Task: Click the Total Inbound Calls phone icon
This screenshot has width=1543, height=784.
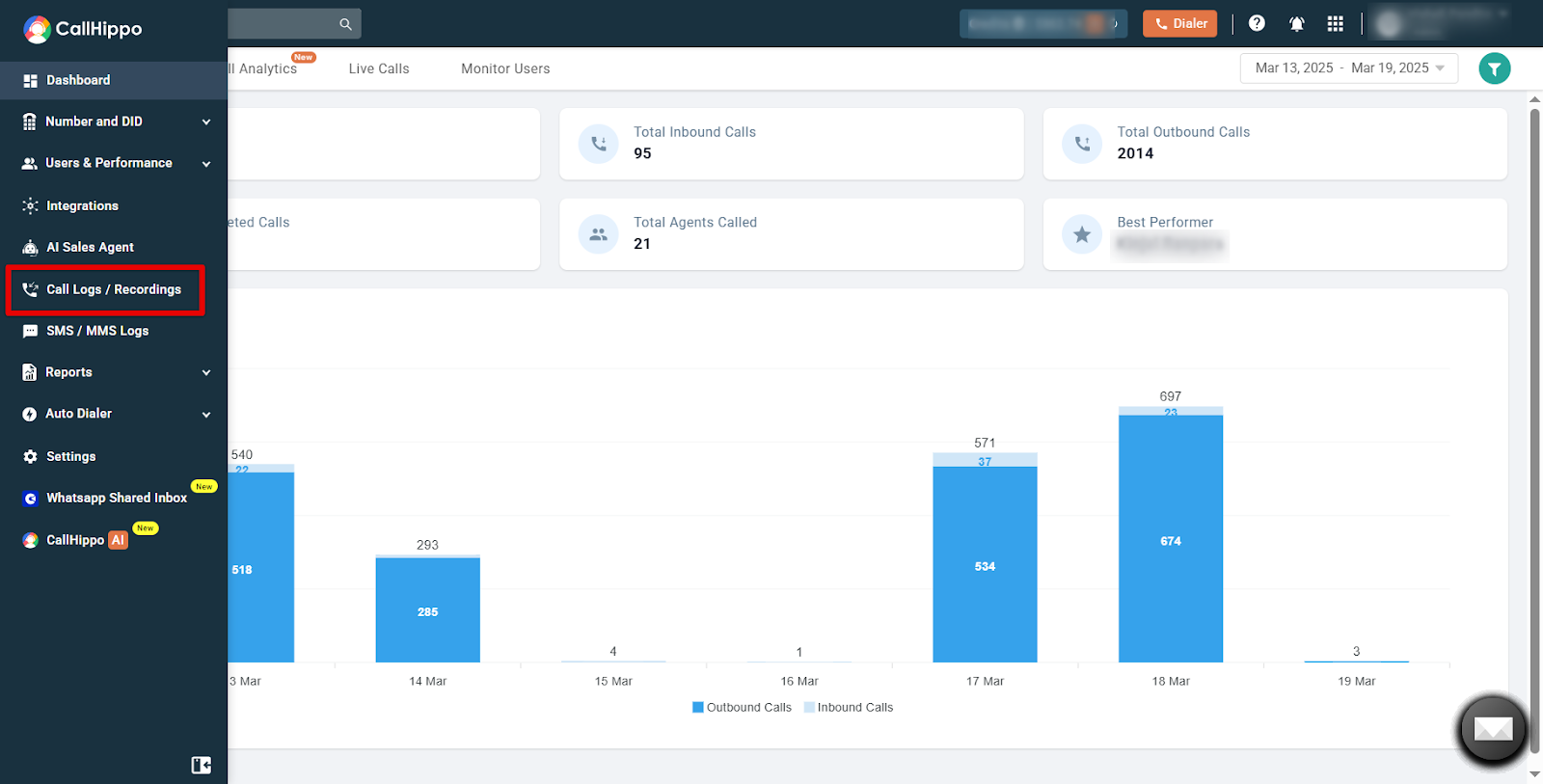Action: (599, 144)
